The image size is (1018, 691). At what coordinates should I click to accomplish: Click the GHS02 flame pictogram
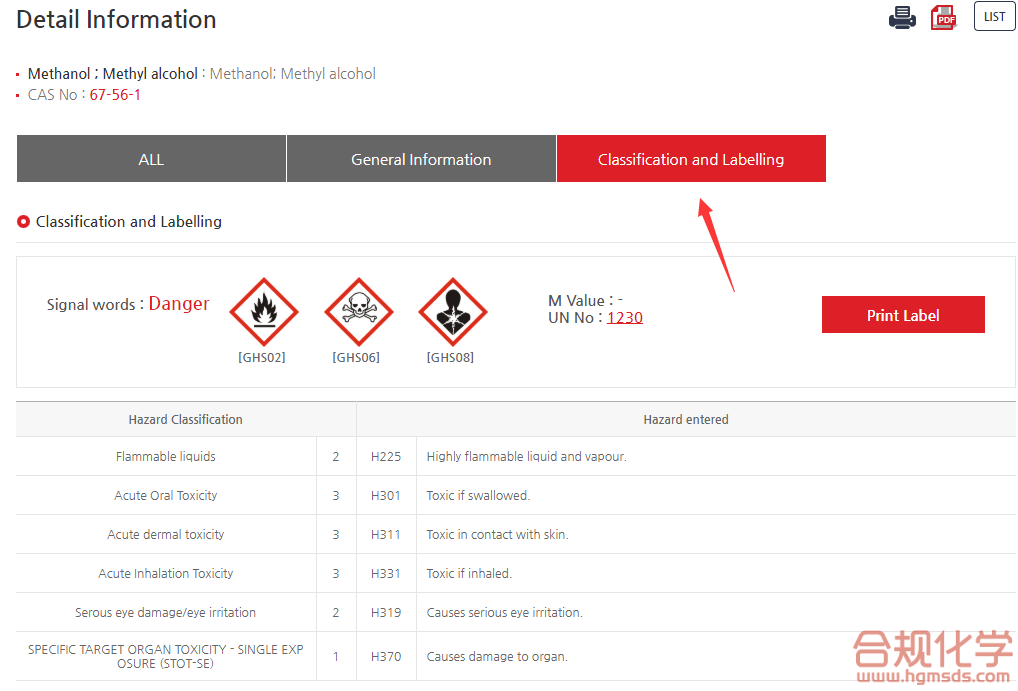tap(264, 312)
